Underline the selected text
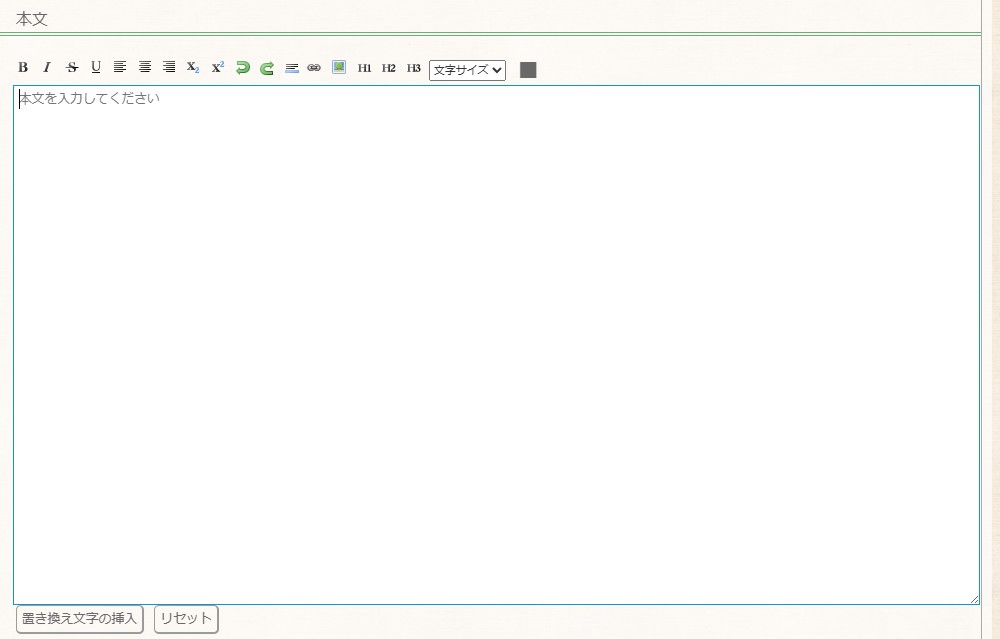 (96, 67)
